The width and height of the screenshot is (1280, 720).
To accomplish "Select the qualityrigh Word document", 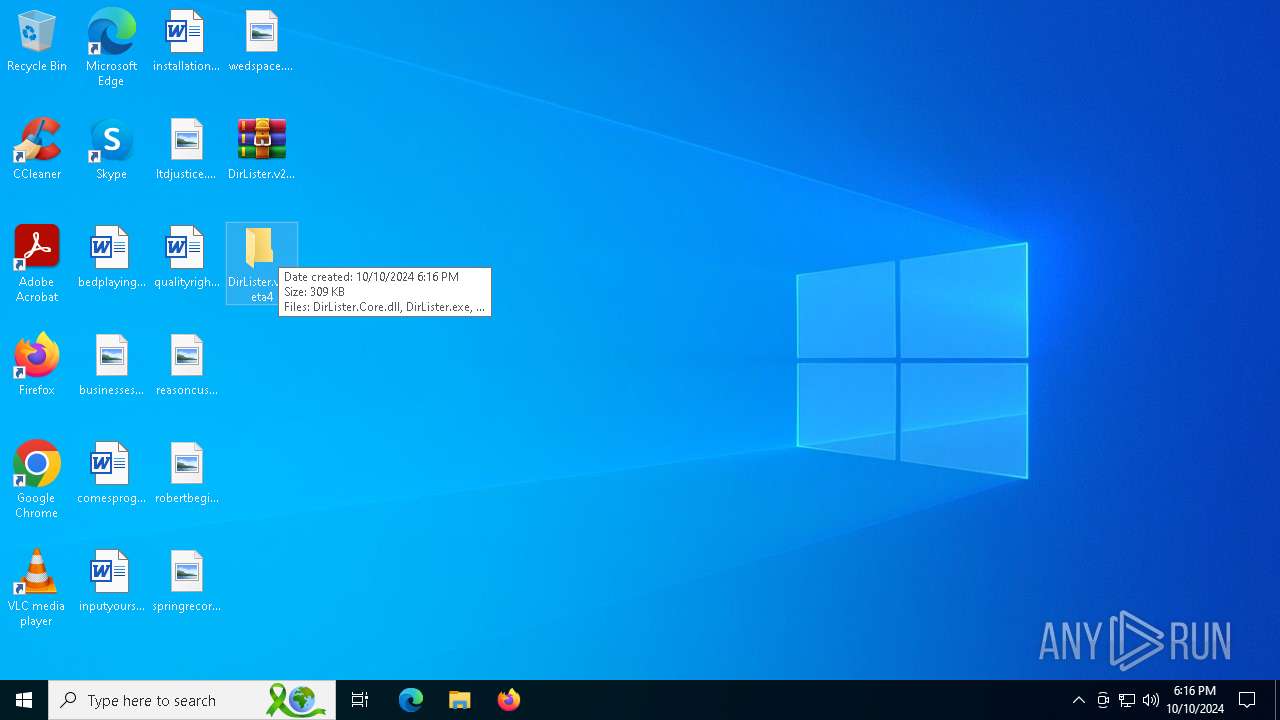I will 186,258.
